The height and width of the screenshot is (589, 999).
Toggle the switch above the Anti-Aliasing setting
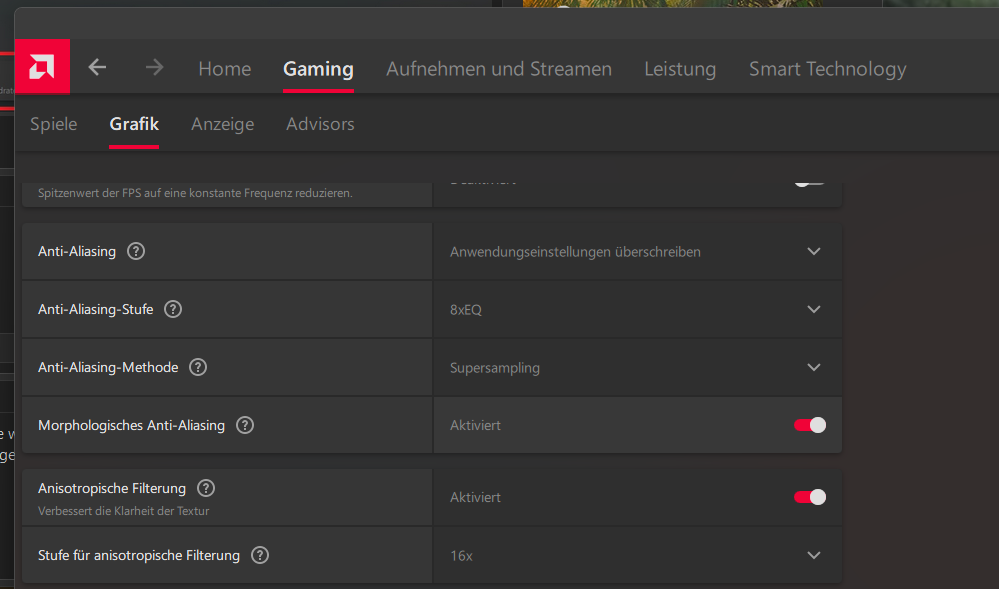point(809,184)
